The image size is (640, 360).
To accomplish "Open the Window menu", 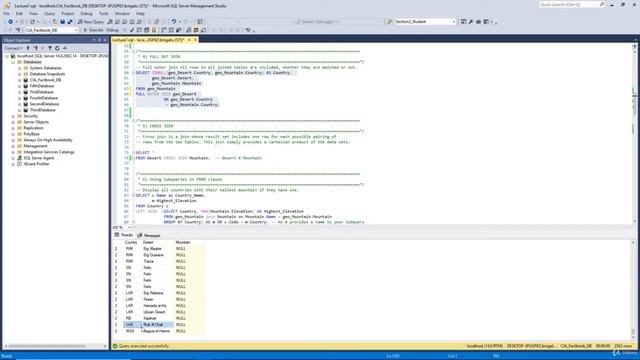I will tap(122, 13).
